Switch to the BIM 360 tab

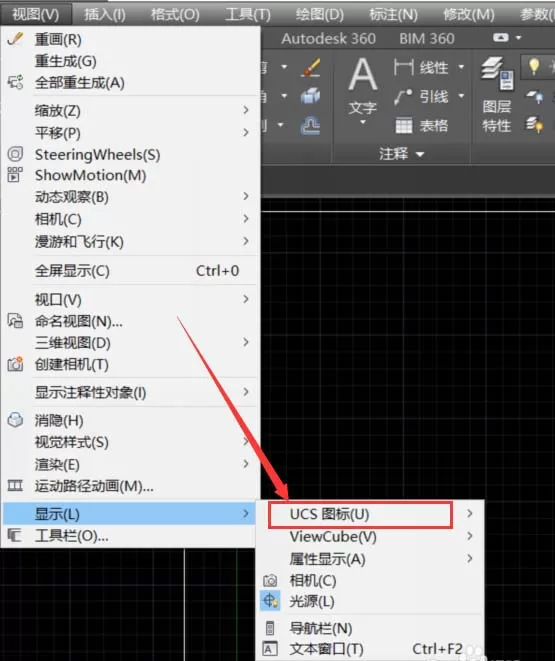click(427, 39)
